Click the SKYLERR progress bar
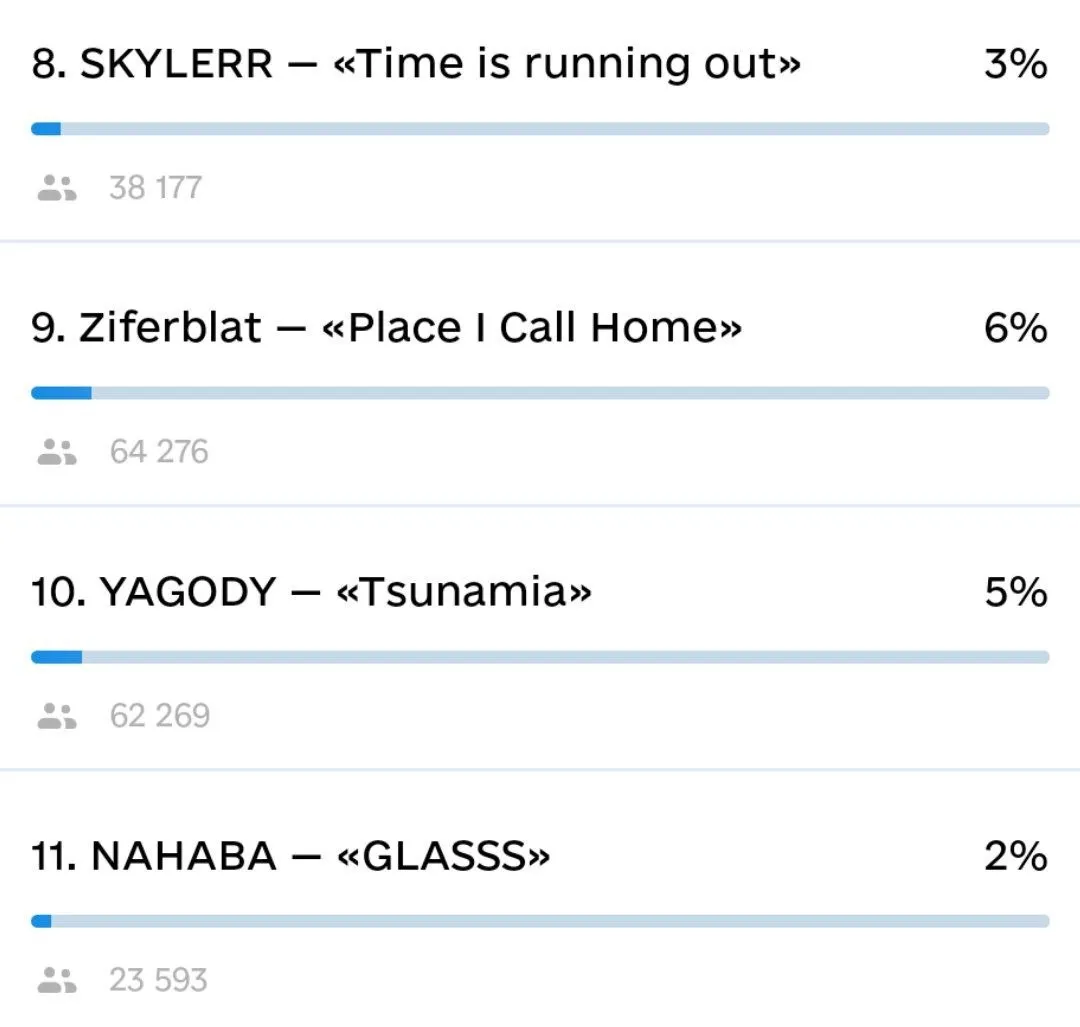The image size is (1080, 1027). click(540, 129)
